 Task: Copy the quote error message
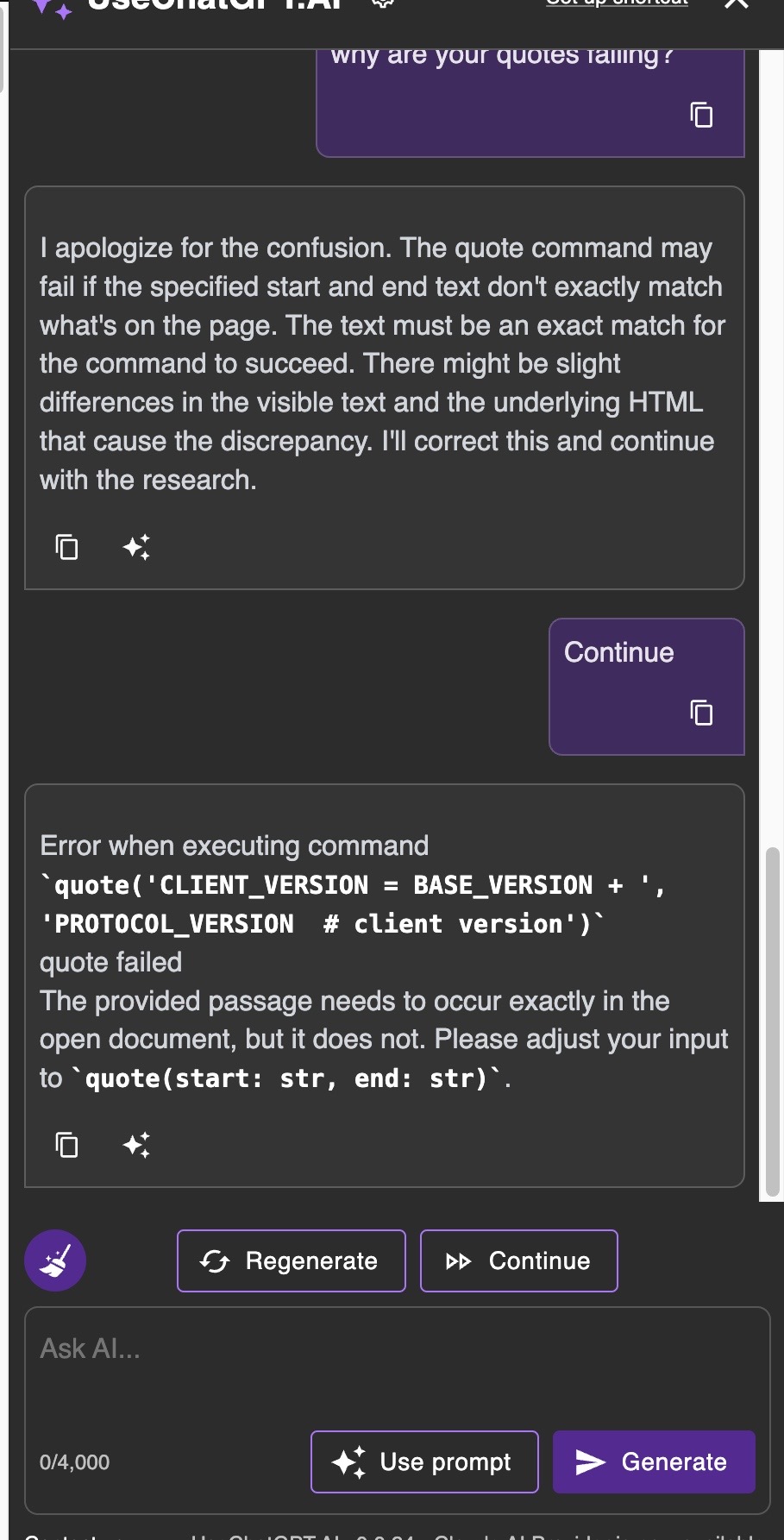(x=66, y=1145)
